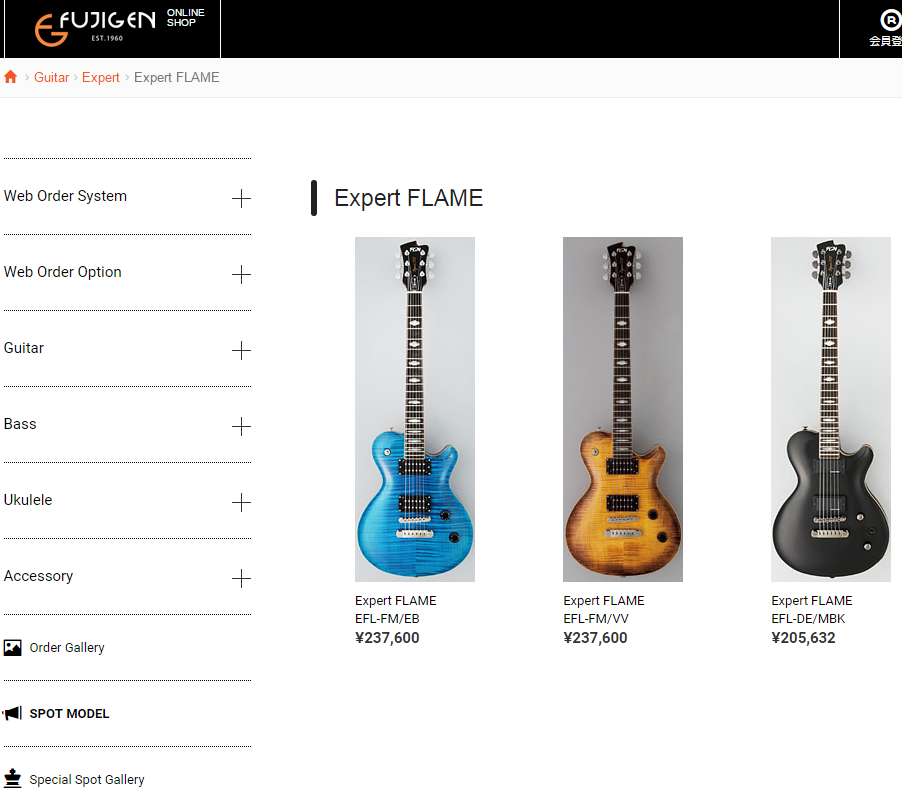Go to Guitar breadcrumb link
Viewport: 902px width, 800px height.
click(51, 77)
